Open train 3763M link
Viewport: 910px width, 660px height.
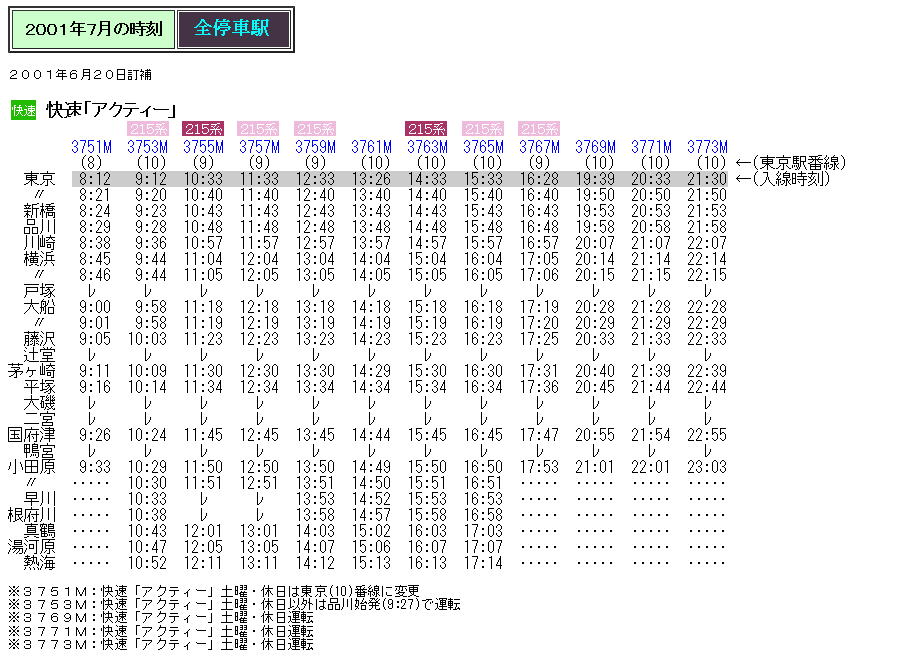428,147
